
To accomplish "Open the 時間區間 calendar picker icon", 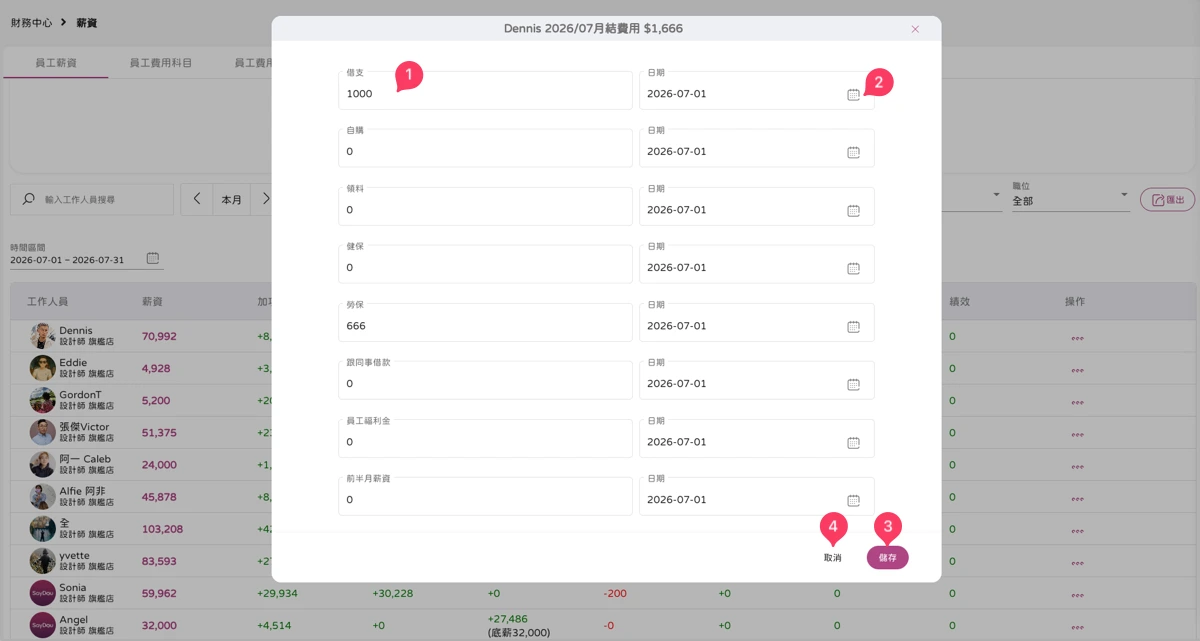I will click(153, 258).
